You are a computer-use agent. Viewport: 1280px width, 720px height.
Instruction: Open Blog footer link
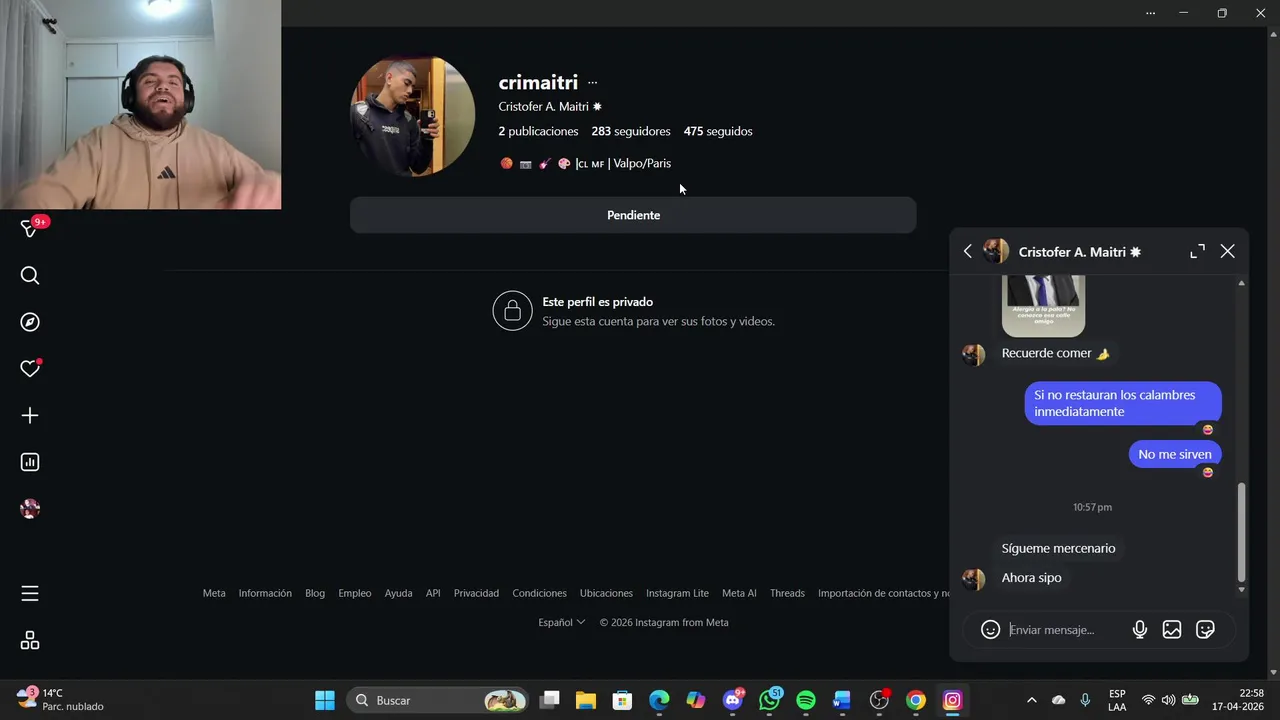(x=315, y=593)
